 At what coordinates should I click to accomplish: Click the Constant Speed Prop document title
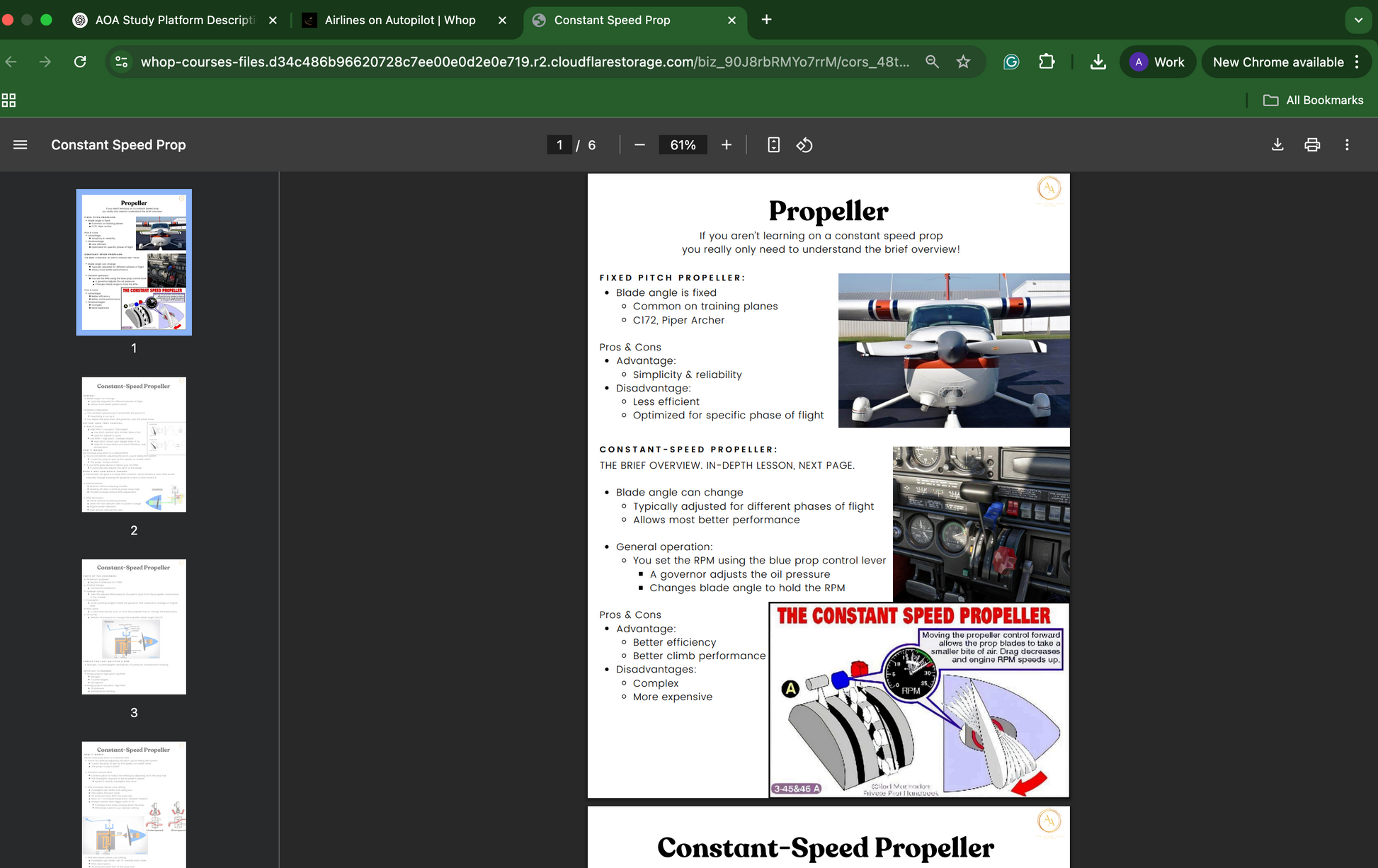coord(118,144)
